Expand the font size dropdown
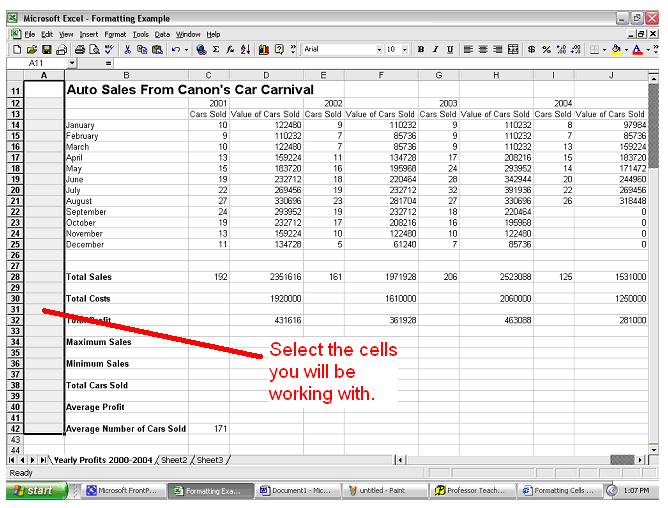The height and width of the screenshot is (508, 668). click(x=405, y=49)
